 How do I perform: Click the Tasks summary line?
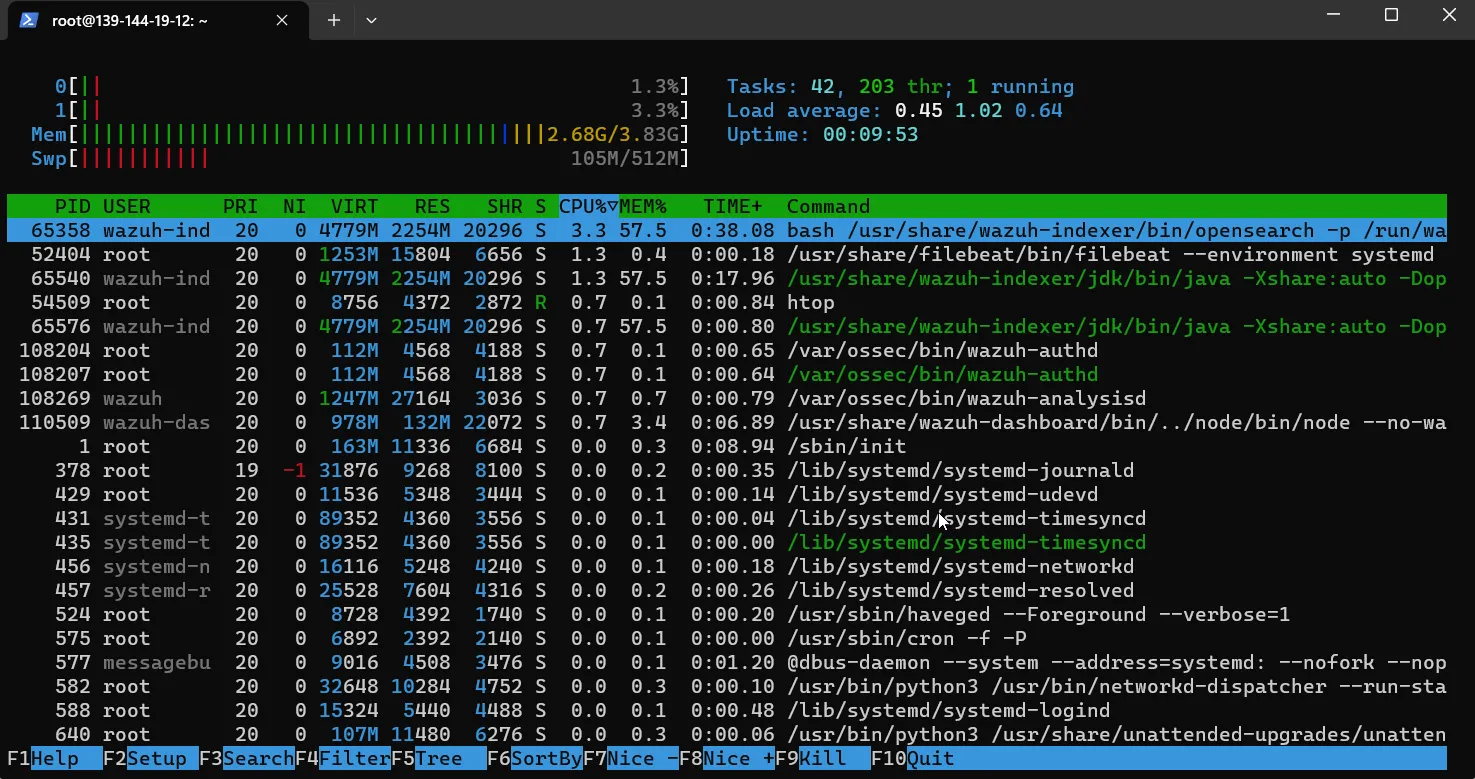pyautogui.click(x=900, y=86)
